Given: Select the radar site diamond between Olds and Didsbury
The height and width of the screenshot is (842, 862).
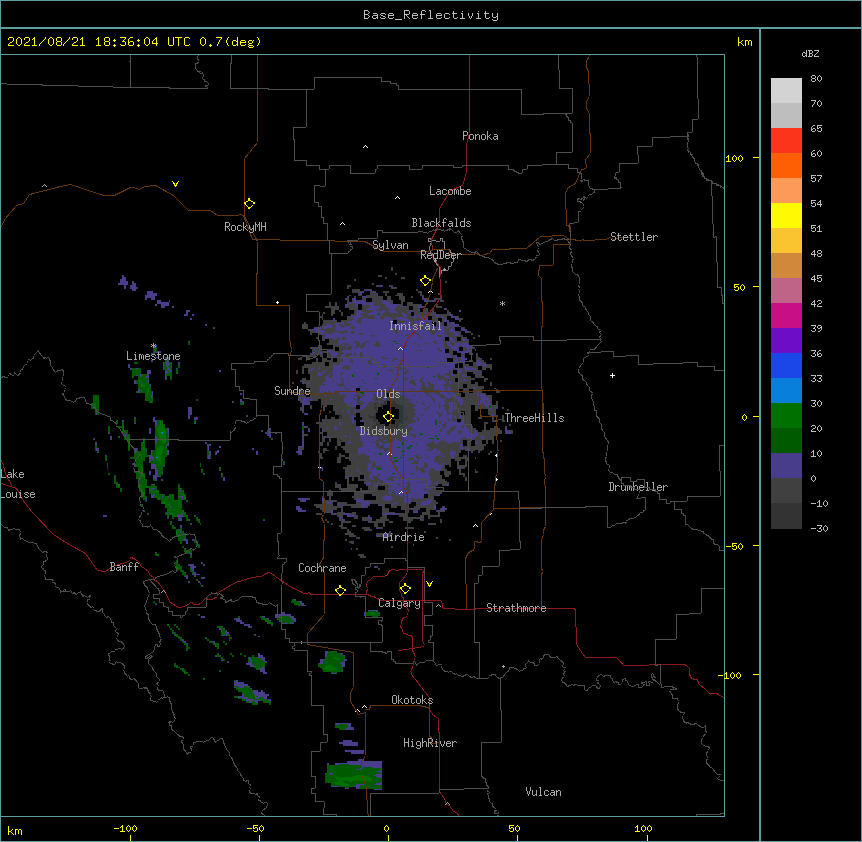Looking at the screenshot, I should pyautogui.click(x=388, y=417).
